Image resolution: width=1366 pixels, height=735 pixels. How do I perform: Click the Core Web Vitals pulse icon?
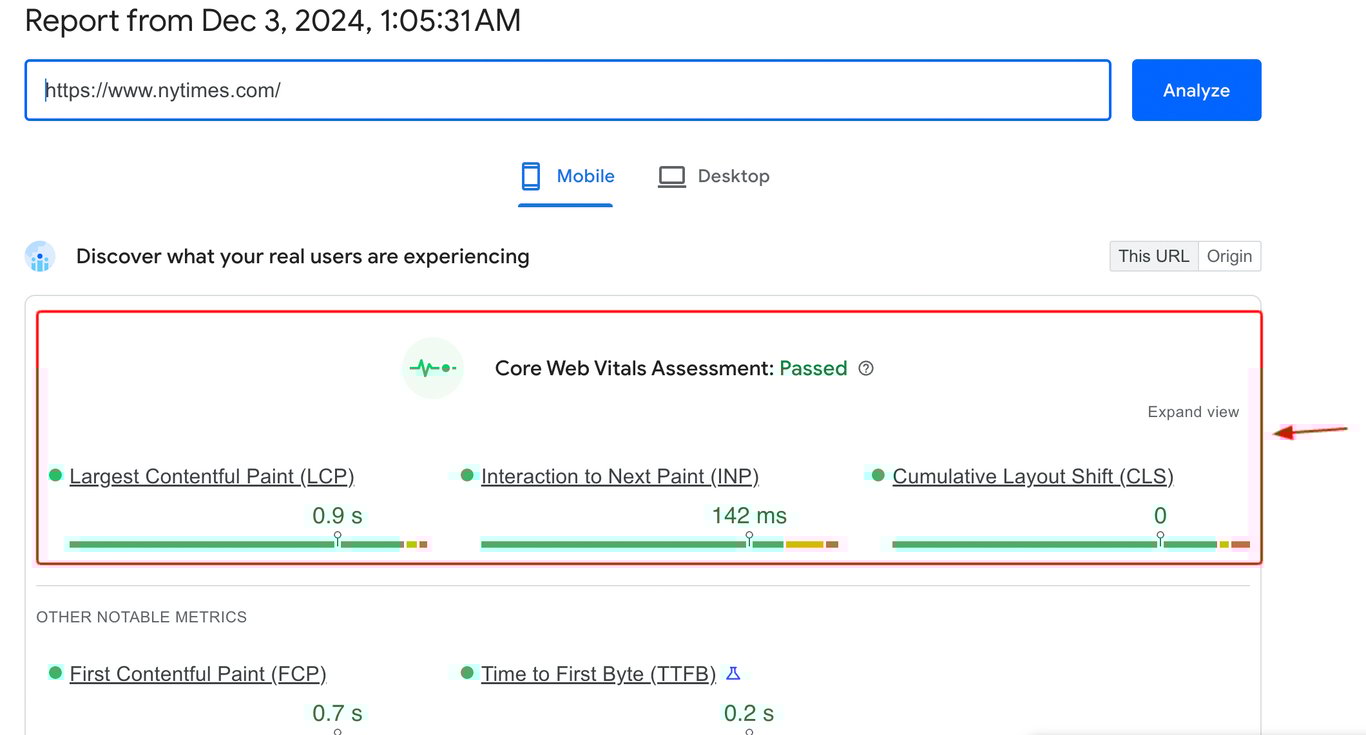(432, 369)
